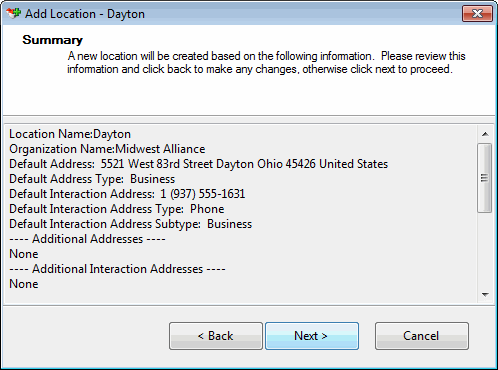Image resolution: width=498 pixels, height=370 pixels.
Task: Cancel the Add Location wizard
Action: (422, 336)
